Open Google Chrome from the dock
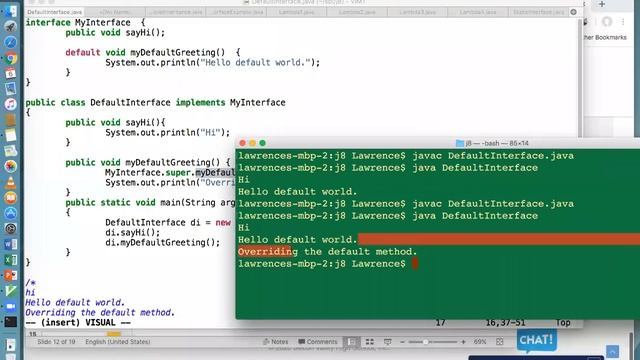Viewport: 640px width, 360px height. [11, 58]
